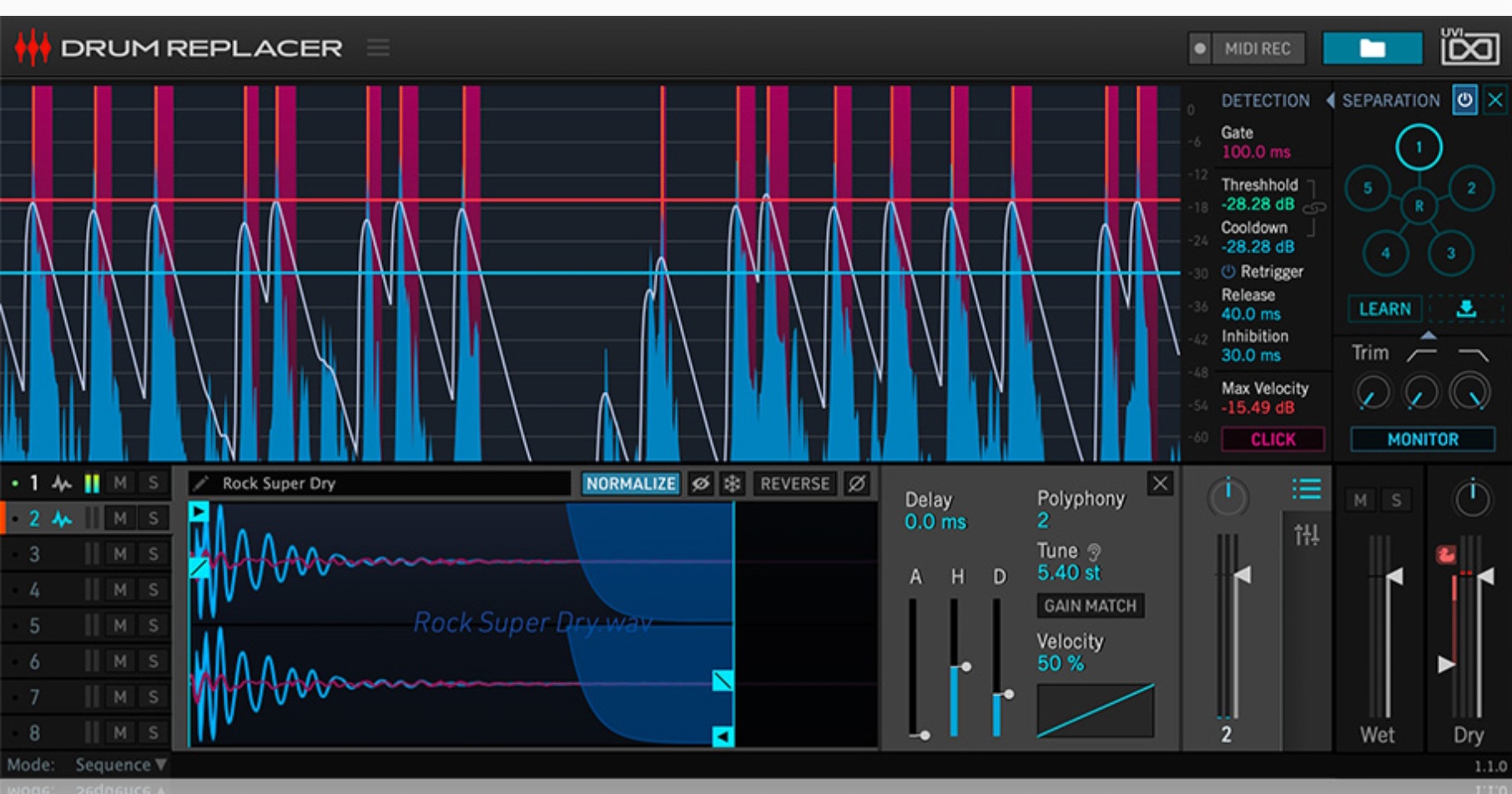The height and width of the screenshot is (794, 1512).
Task: Mute track 8
Action: point(120,733)
